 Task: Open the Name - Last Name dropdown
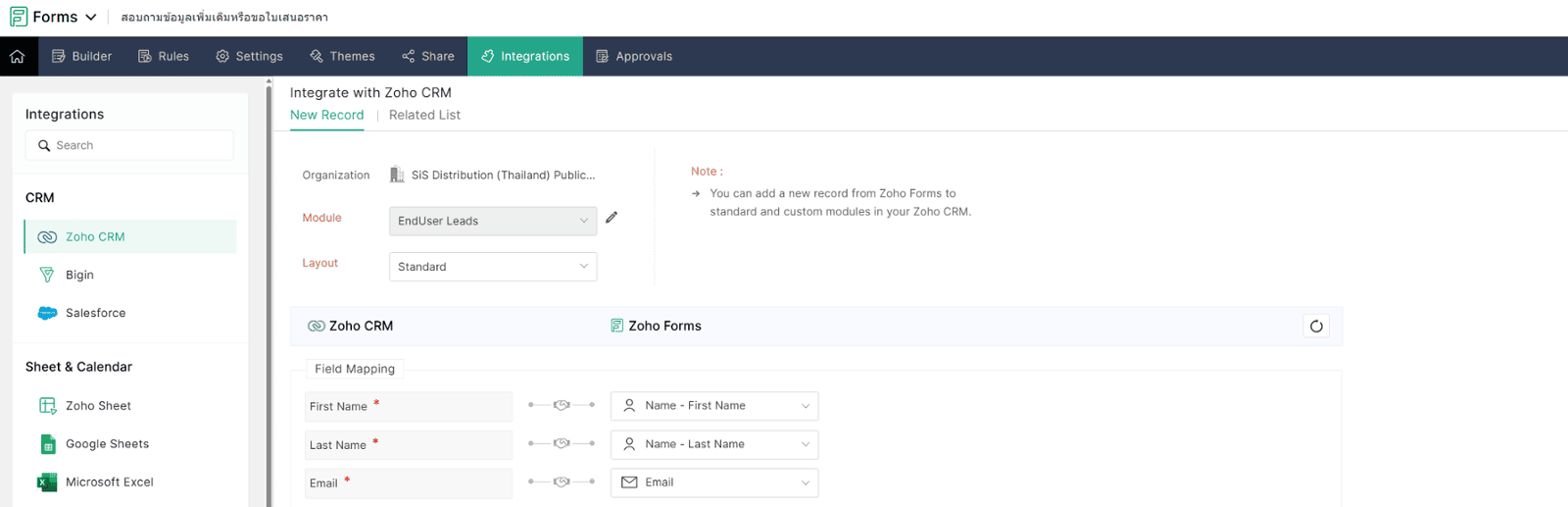click(x=713, y=444)
